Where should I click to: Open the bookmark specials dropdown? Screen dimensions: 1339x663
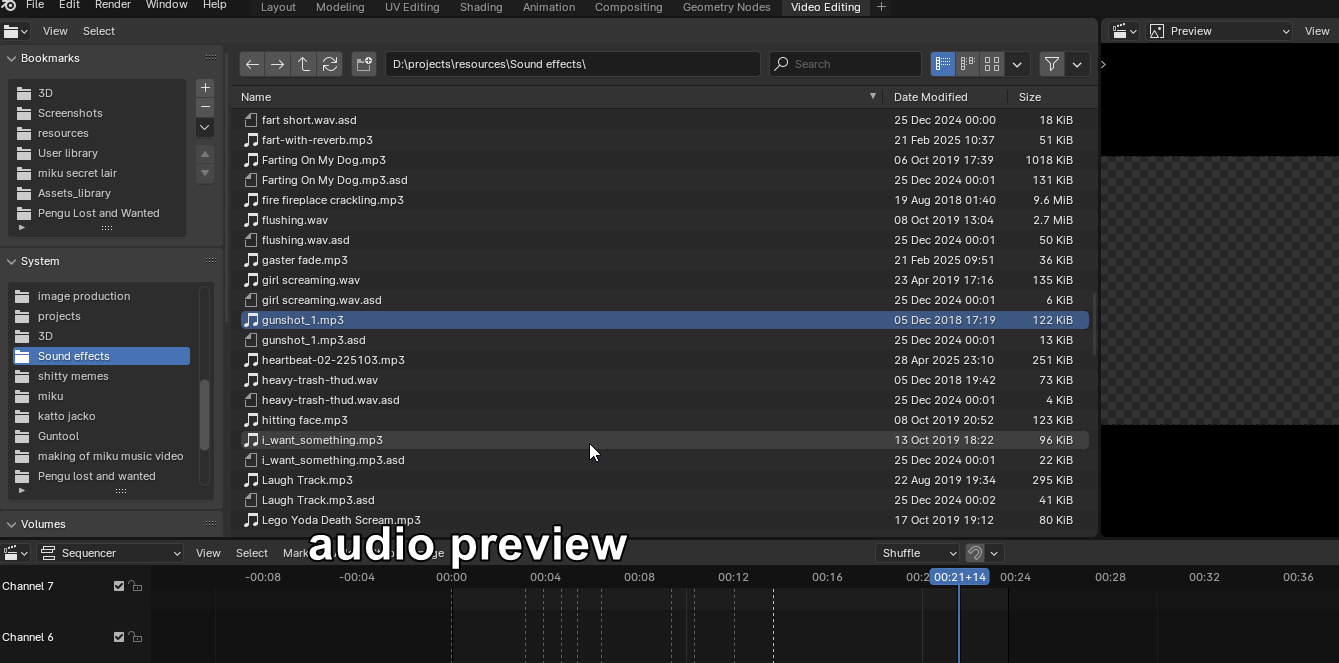205,127
